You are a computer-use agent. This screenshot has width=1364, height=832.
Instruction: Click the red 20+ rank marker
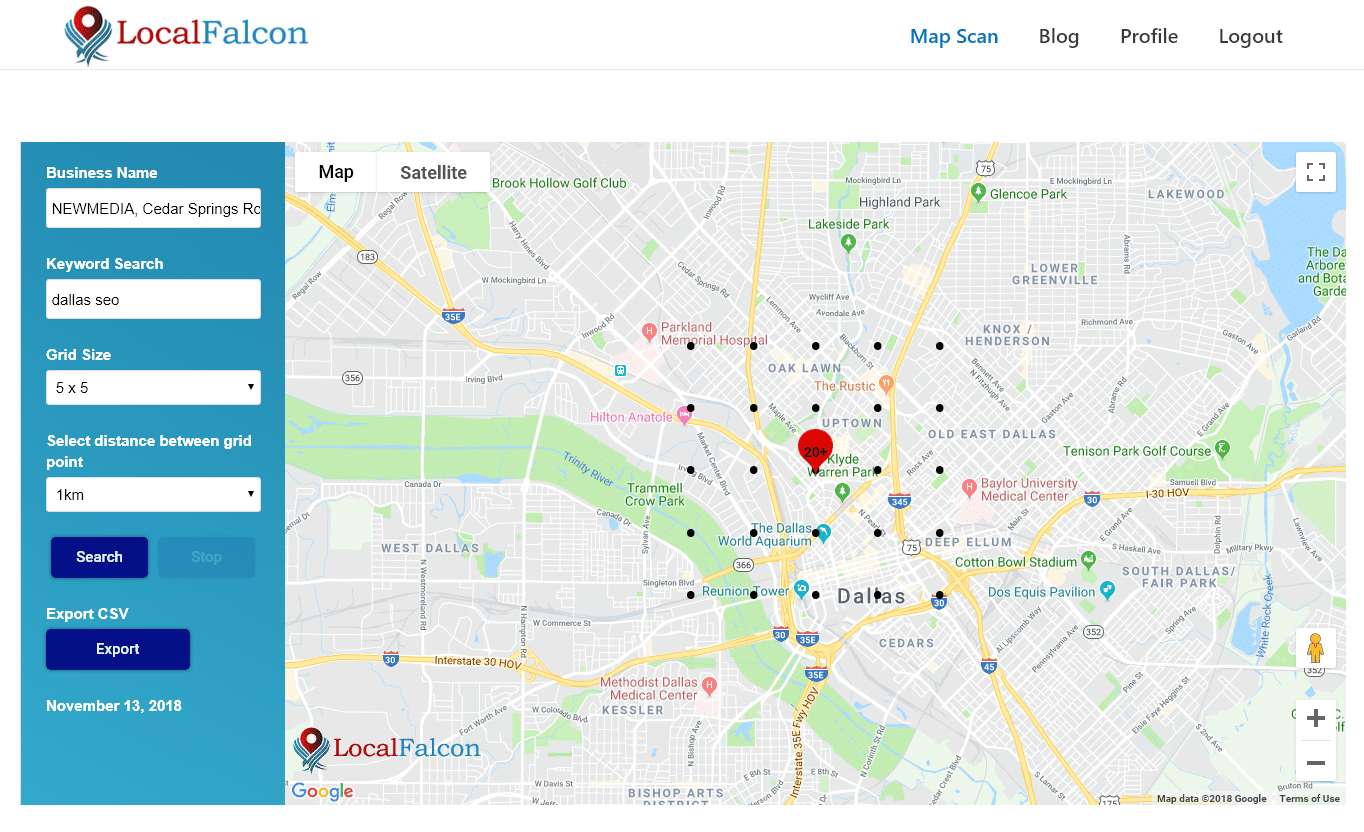coord(815,450)
